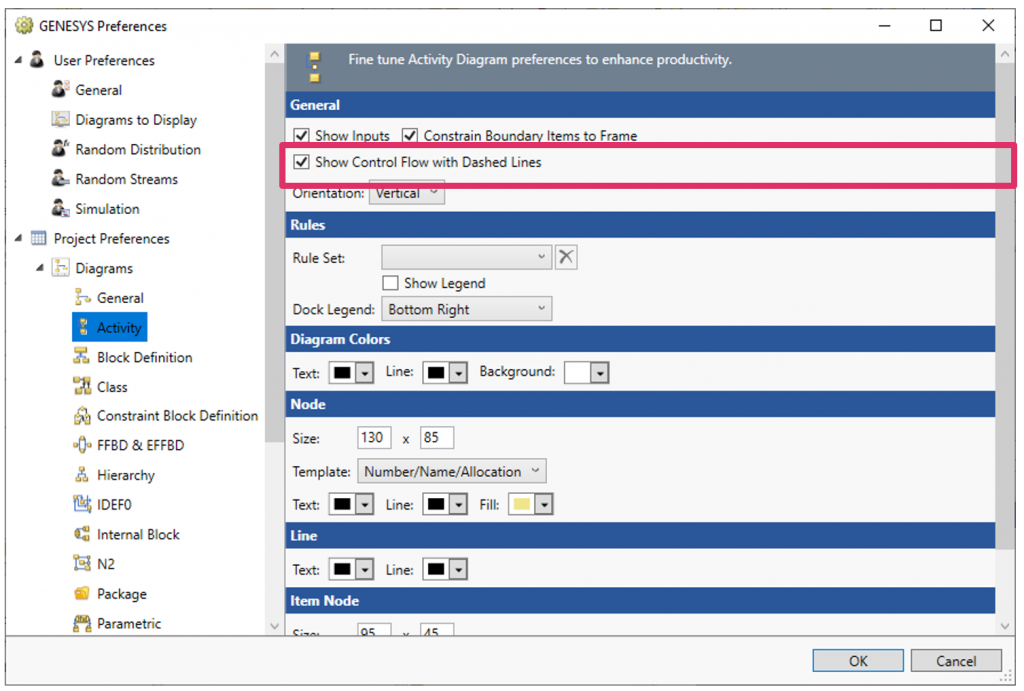Click the IDEF0 diagram icon
1024x691 pixels.
82,504
